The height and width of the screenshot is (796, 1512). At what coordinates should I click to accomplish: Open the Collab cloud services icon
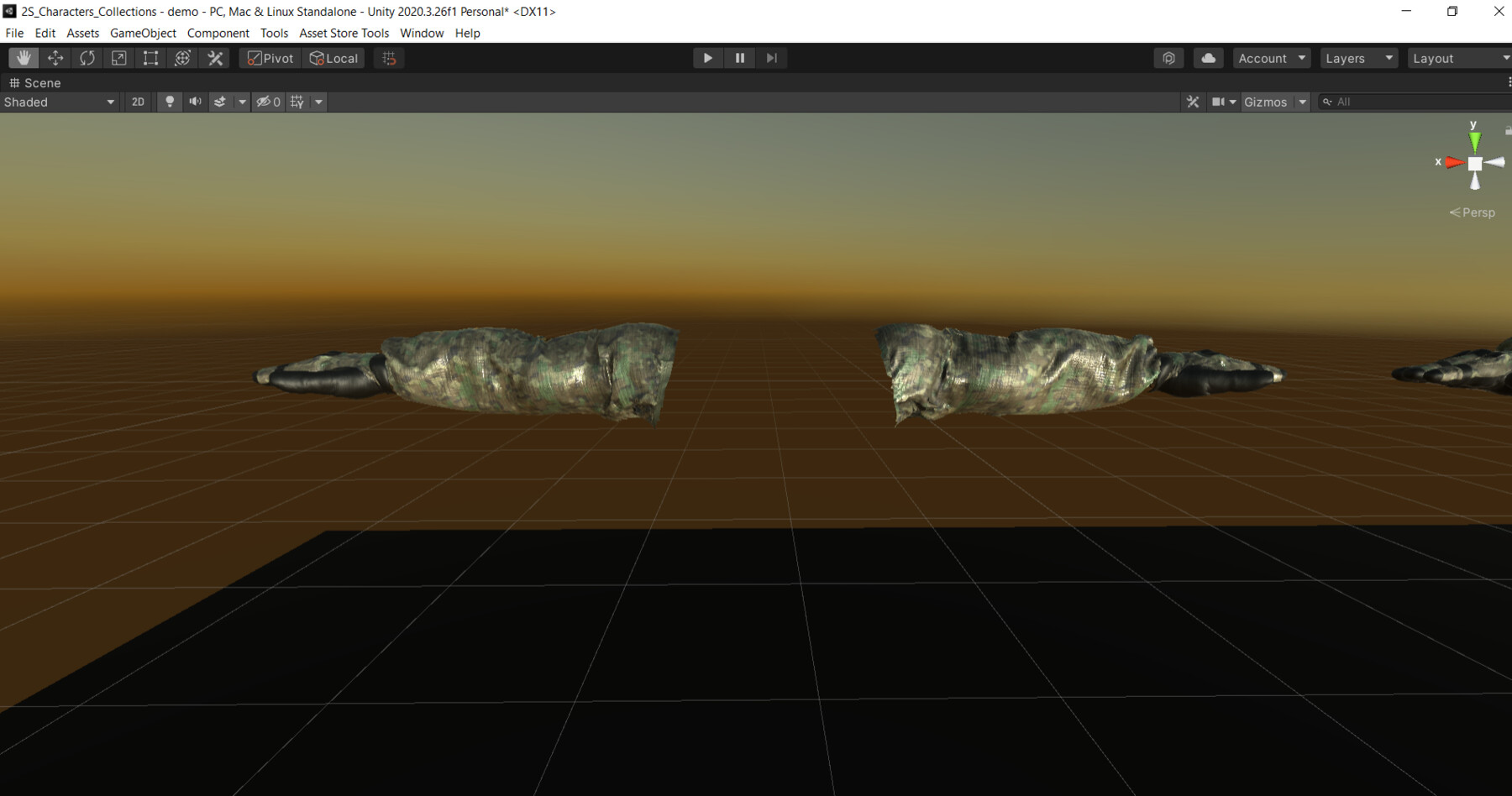click(x=1208, y=58)
